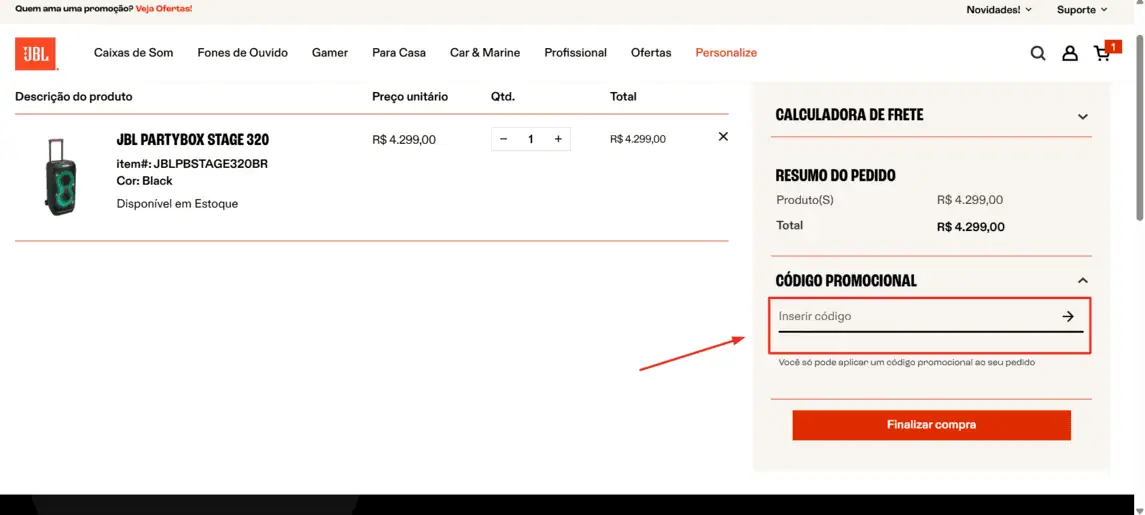
Task: Click Resumo do Pedido heading
Action: 835,175
